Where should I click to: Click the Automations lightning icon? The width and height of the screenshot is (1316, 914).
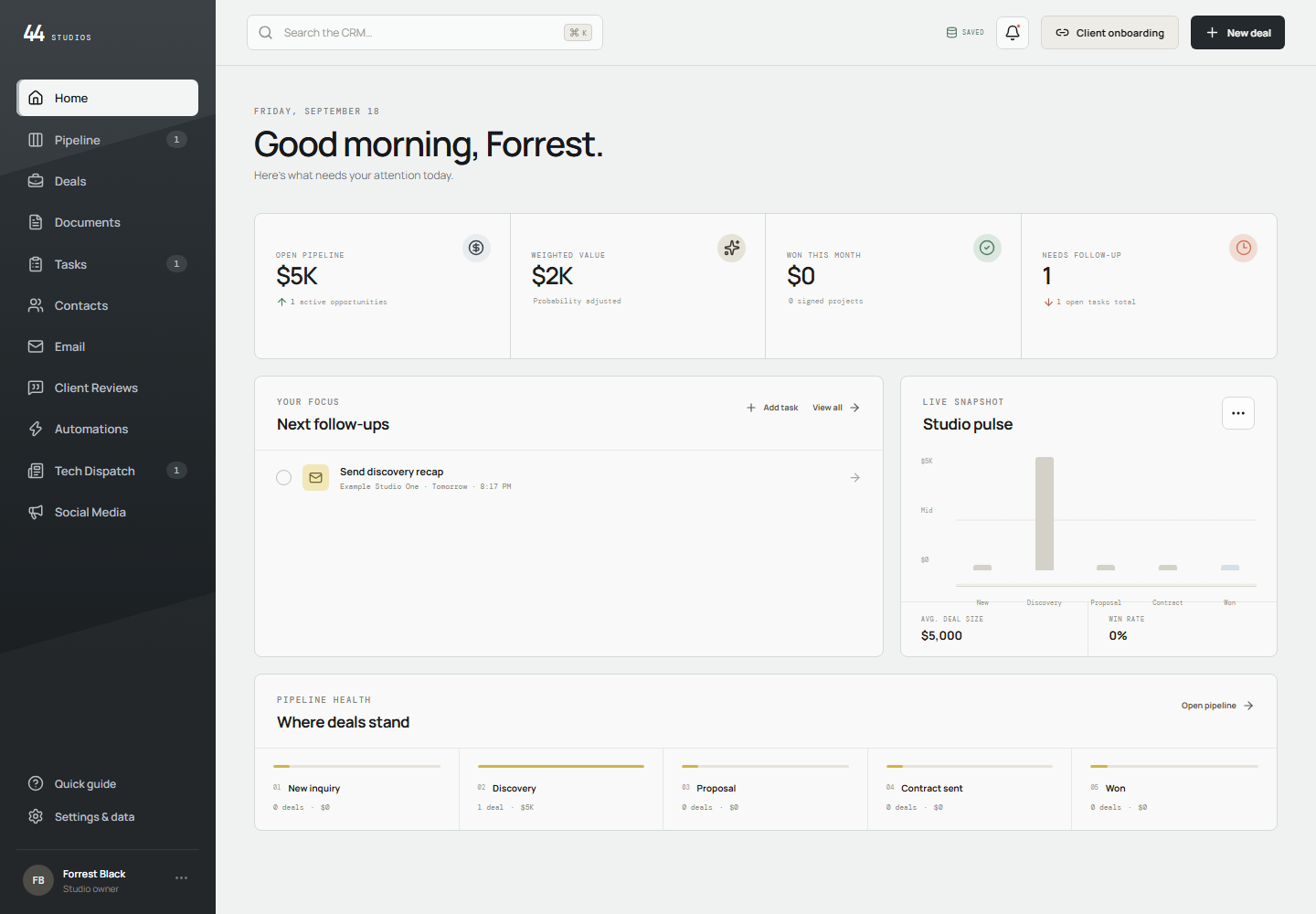pyautogui.click(x=36, y=429)
